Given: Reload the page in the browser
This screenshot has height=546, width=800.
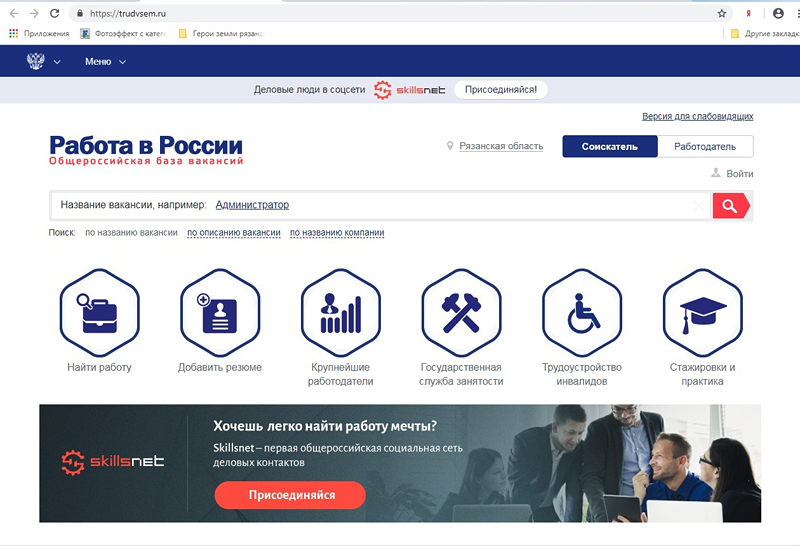Looking at the screenshot, I should click(55, 14).
